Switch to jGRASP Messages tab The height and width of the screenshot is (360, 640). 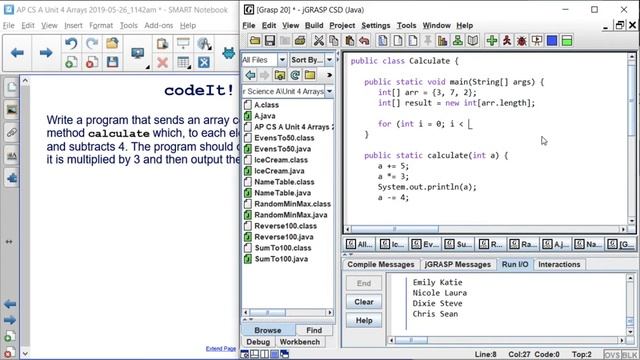tap(458, 264)
